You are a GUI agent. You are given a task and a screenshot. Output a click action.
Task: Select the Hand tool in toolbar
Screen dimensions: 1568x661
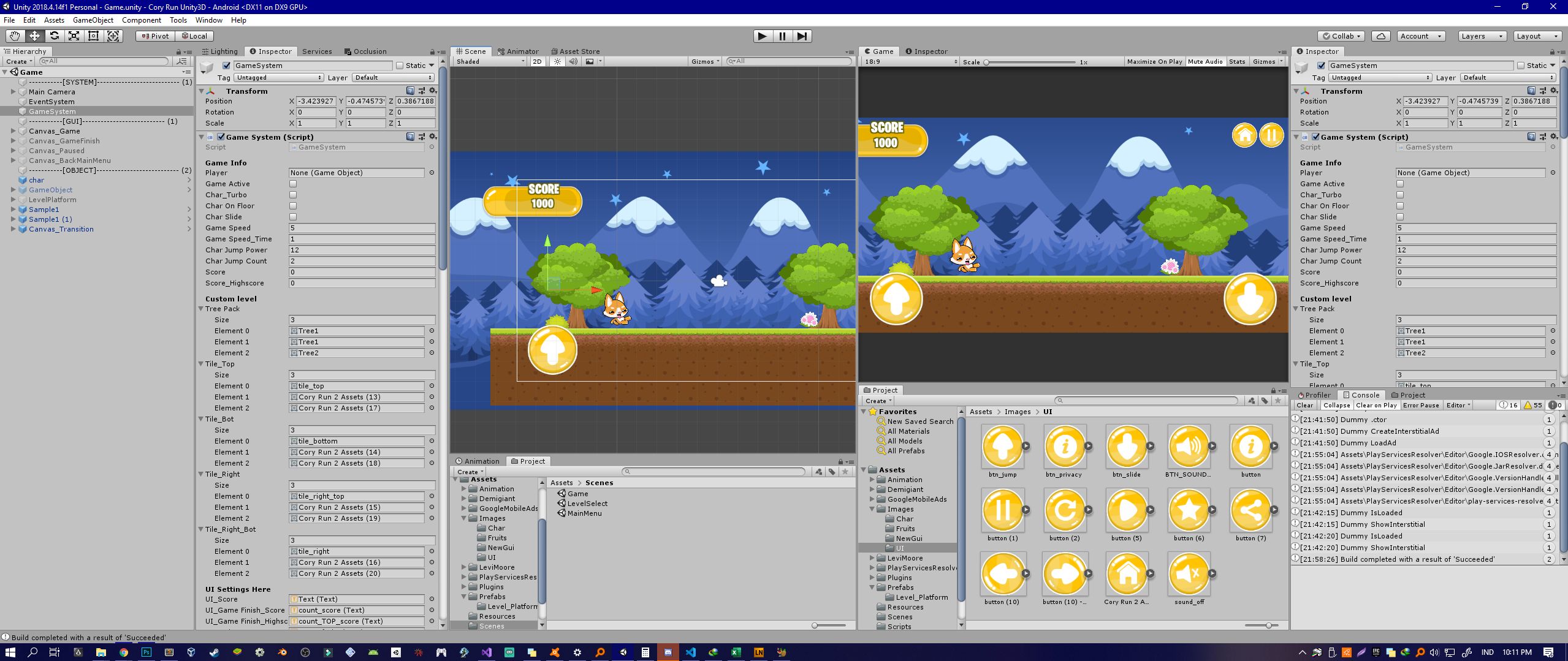(15, 36)
